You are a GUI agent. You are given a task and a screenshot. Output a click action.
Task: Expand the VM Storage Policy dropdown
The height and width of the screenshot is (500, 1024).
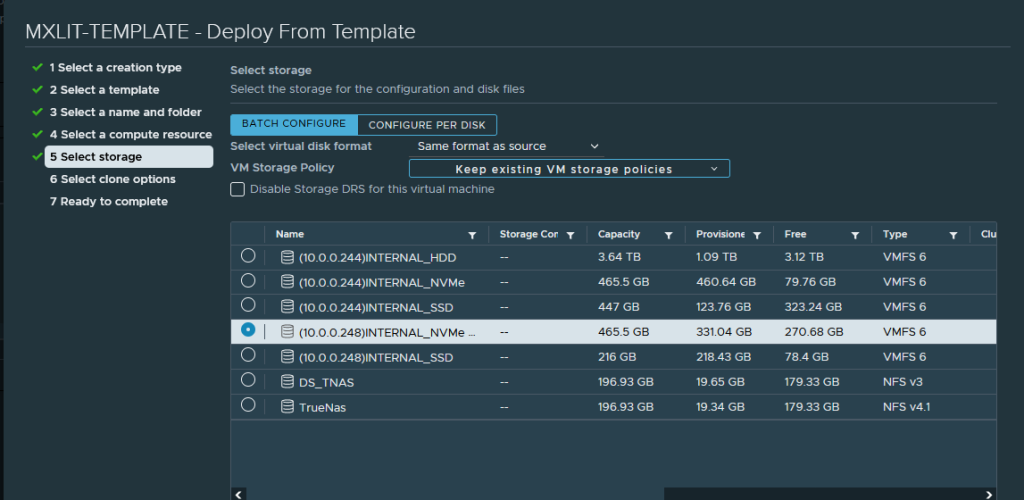(x=569, y=169)
